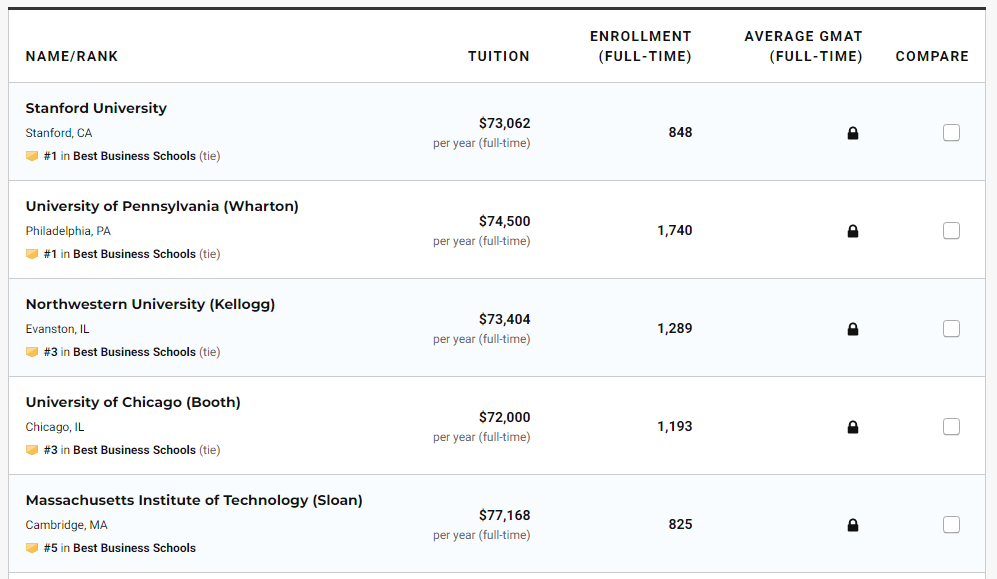Tick compare checkbox for Northwestern Kellogg
Viewport: 997px width, 579px height.
click(951, 329)
